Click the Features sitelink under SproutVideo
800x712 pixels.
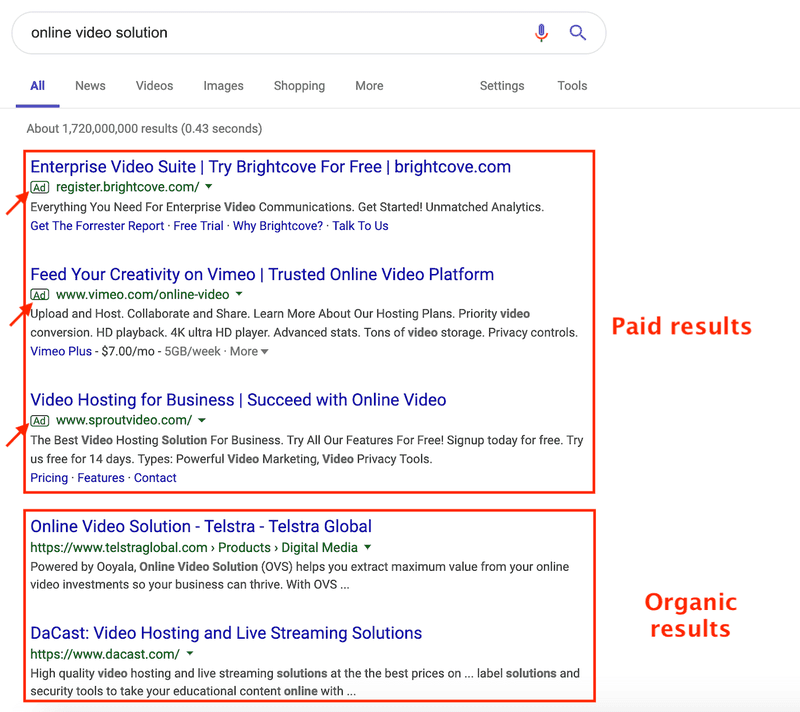[101, 478]
